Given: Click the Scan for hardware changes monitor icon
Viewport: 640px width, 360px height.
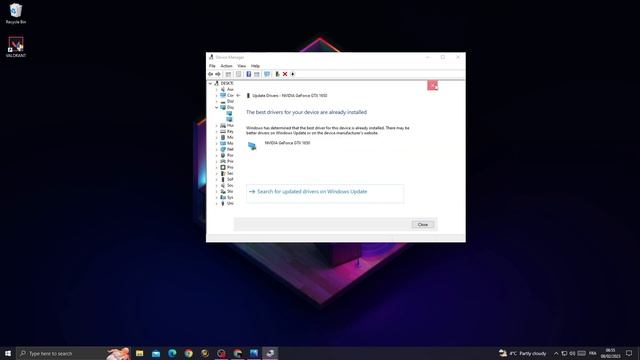Looking at the screenshot, I should click(267, 74).
